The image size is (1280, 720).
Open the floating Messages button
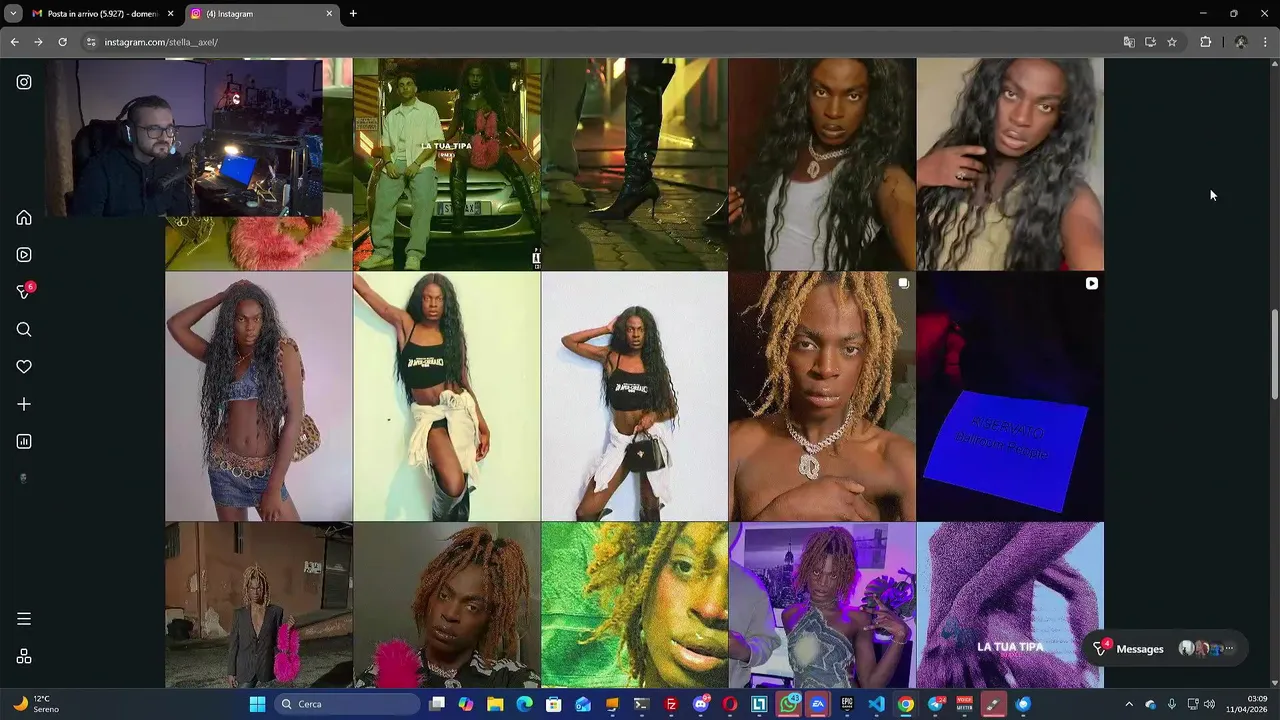tap(1165, 649)
